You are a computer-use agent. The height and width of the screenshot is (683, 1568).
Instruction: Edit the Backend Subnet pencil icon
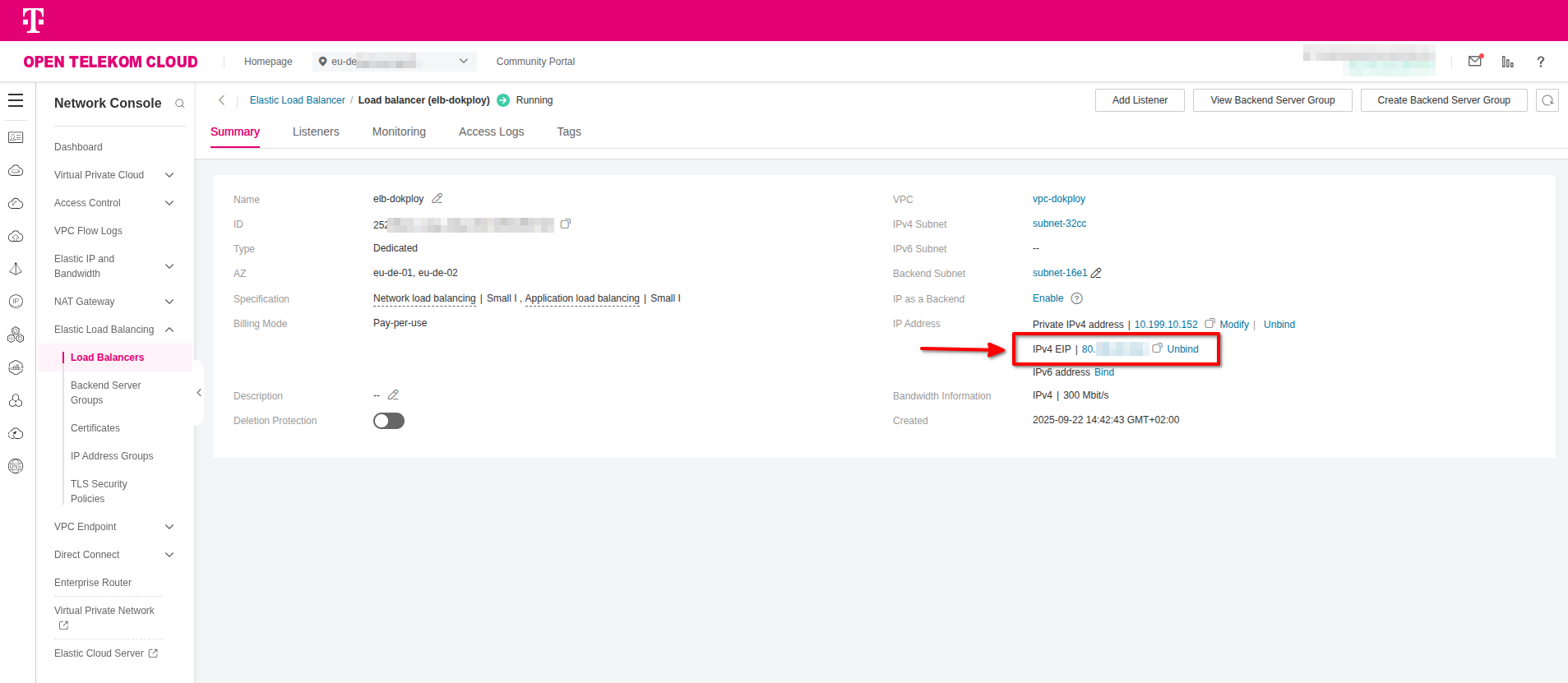[1096, 273]
